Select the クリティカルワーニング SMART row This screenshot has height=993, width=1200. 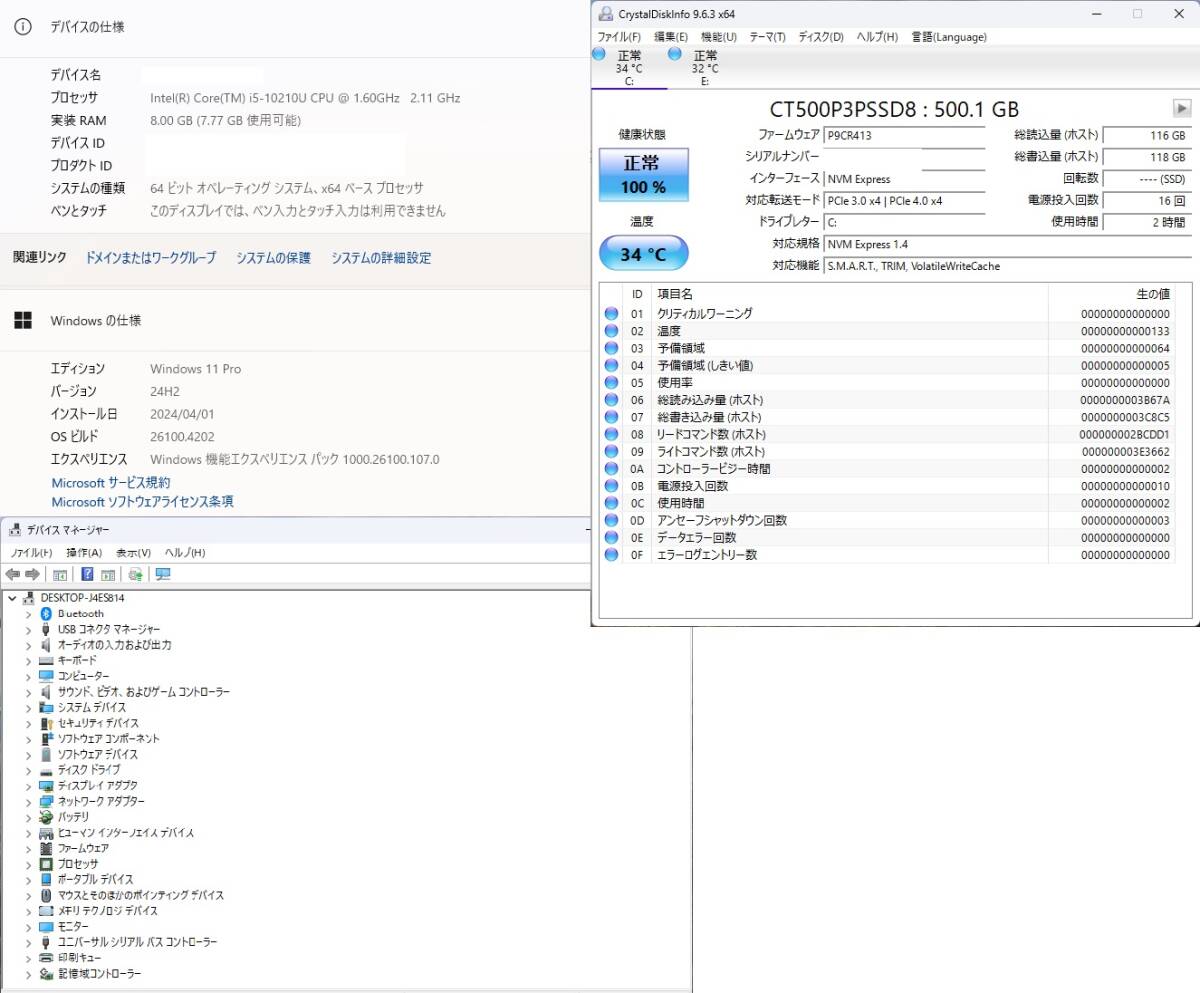click(x=887, y=314)
